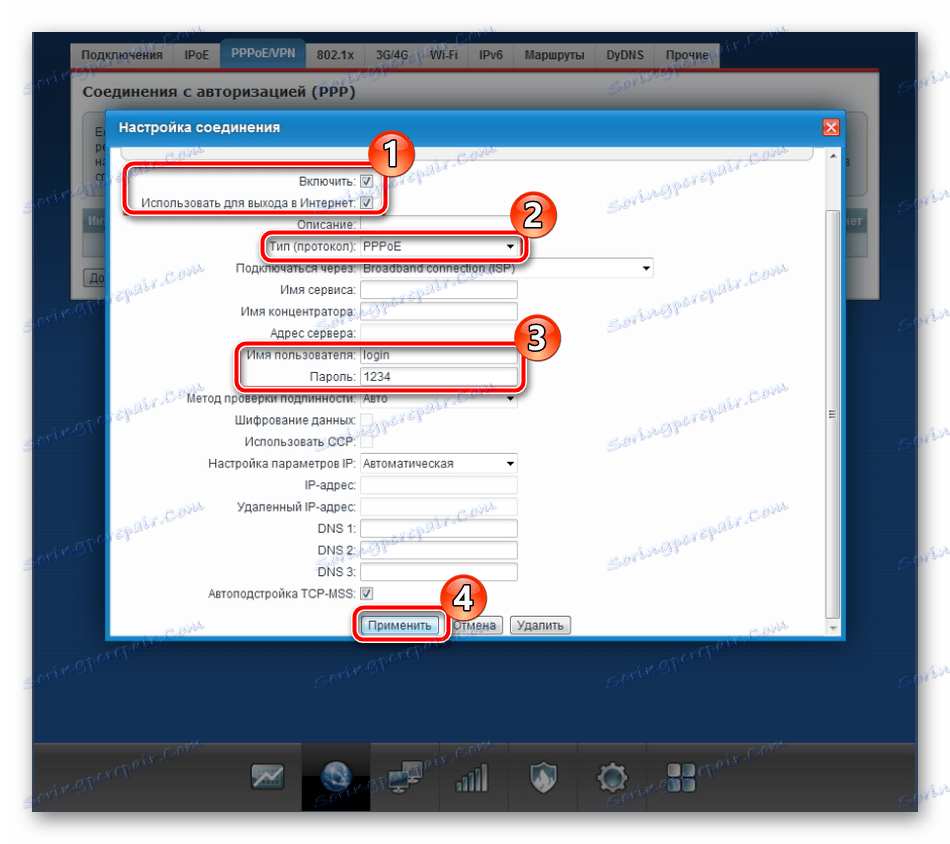950x844 pixels.
Task: Switch to the 'Прочие' tab
Action: pyautogui.click(x=687, y=55)
